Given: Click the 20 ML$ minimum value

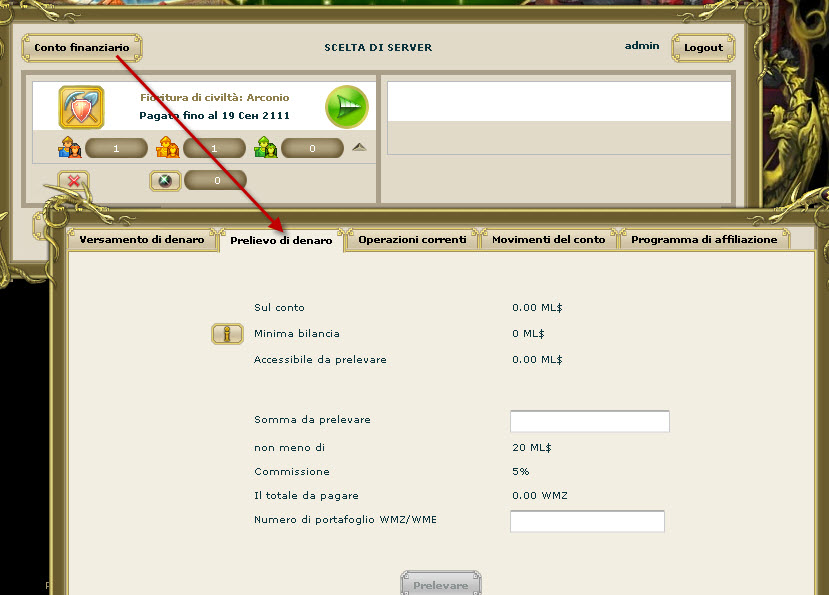Looking at the screenshot, I should coord(532,447).
